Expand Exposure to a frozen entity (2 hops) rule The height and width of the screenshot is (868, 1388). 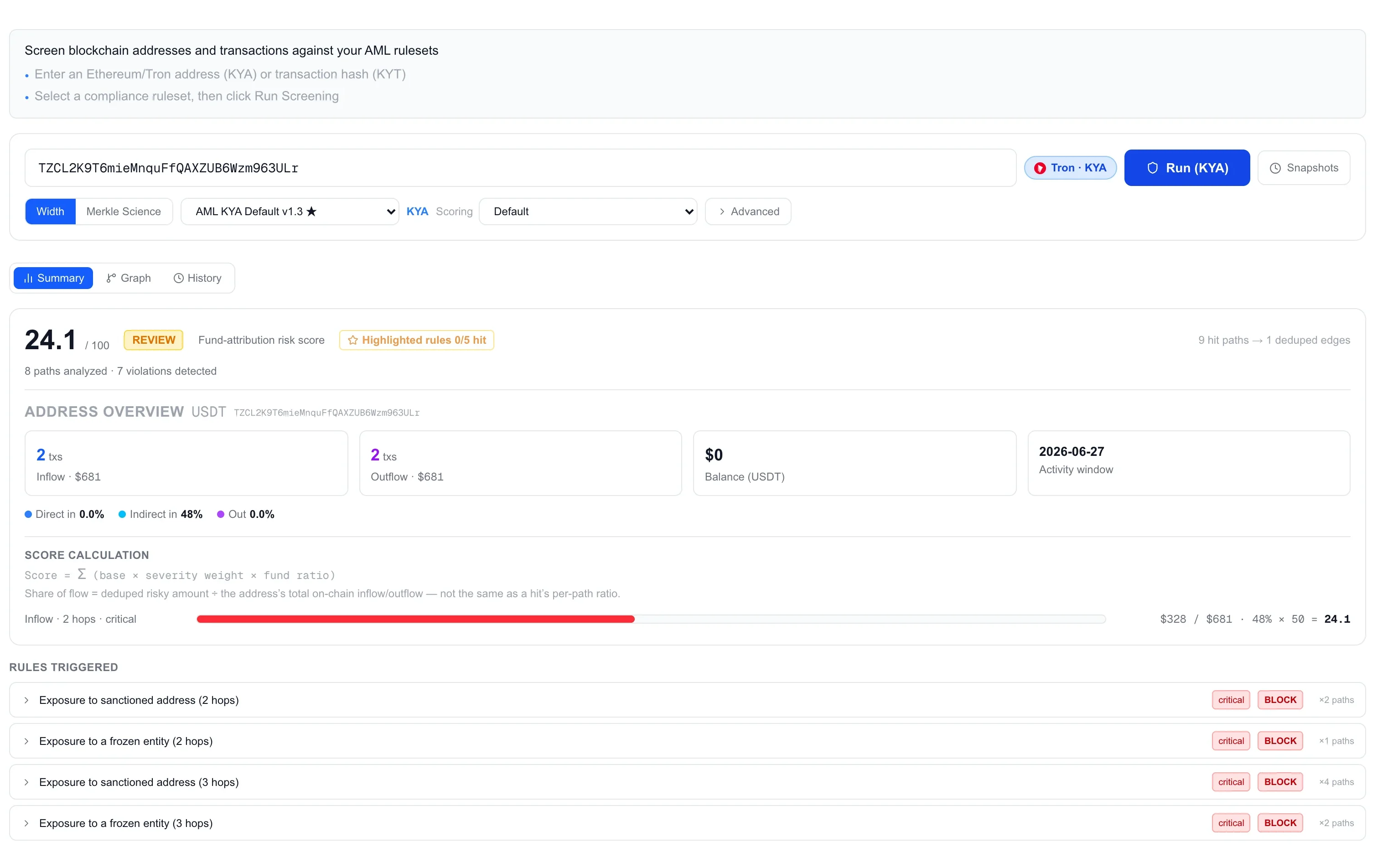pyautogui.click(x=687, y=741)
